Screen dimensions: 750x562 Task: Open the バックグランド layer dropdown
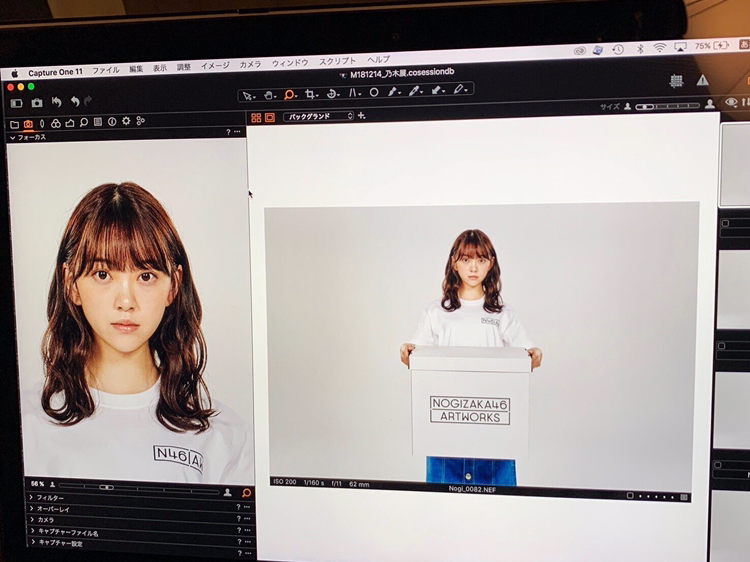318,116
